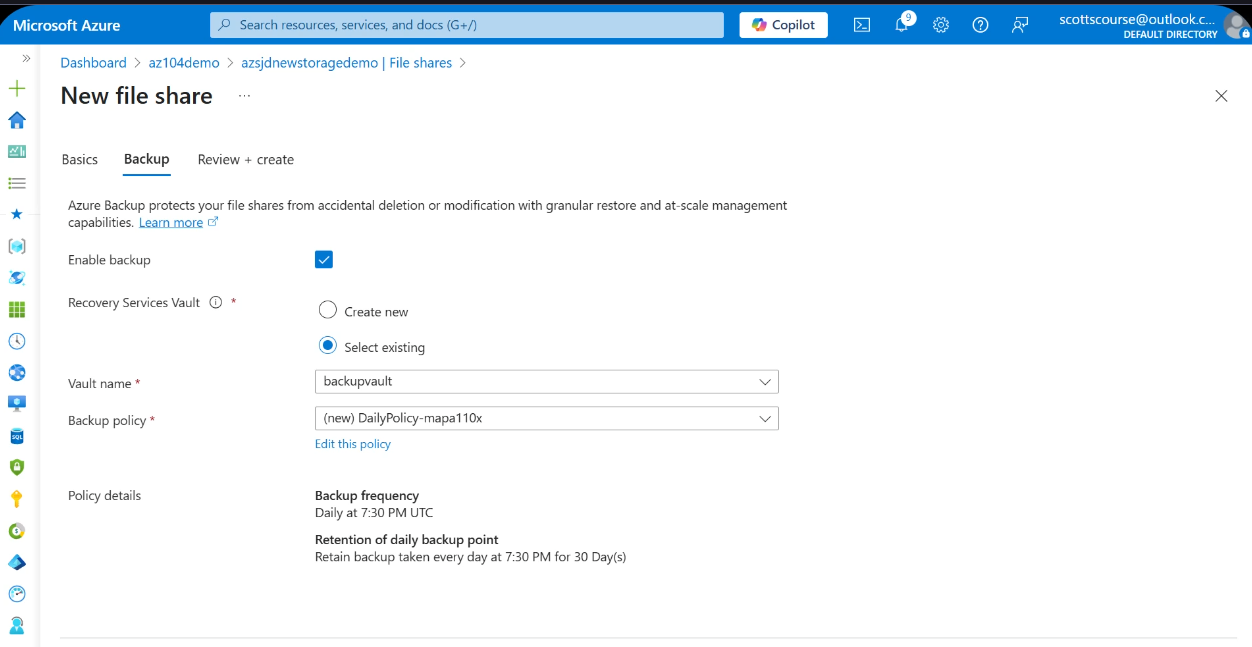
Task: Open SQL databases from the sidebar
Action: coord(16,435)
